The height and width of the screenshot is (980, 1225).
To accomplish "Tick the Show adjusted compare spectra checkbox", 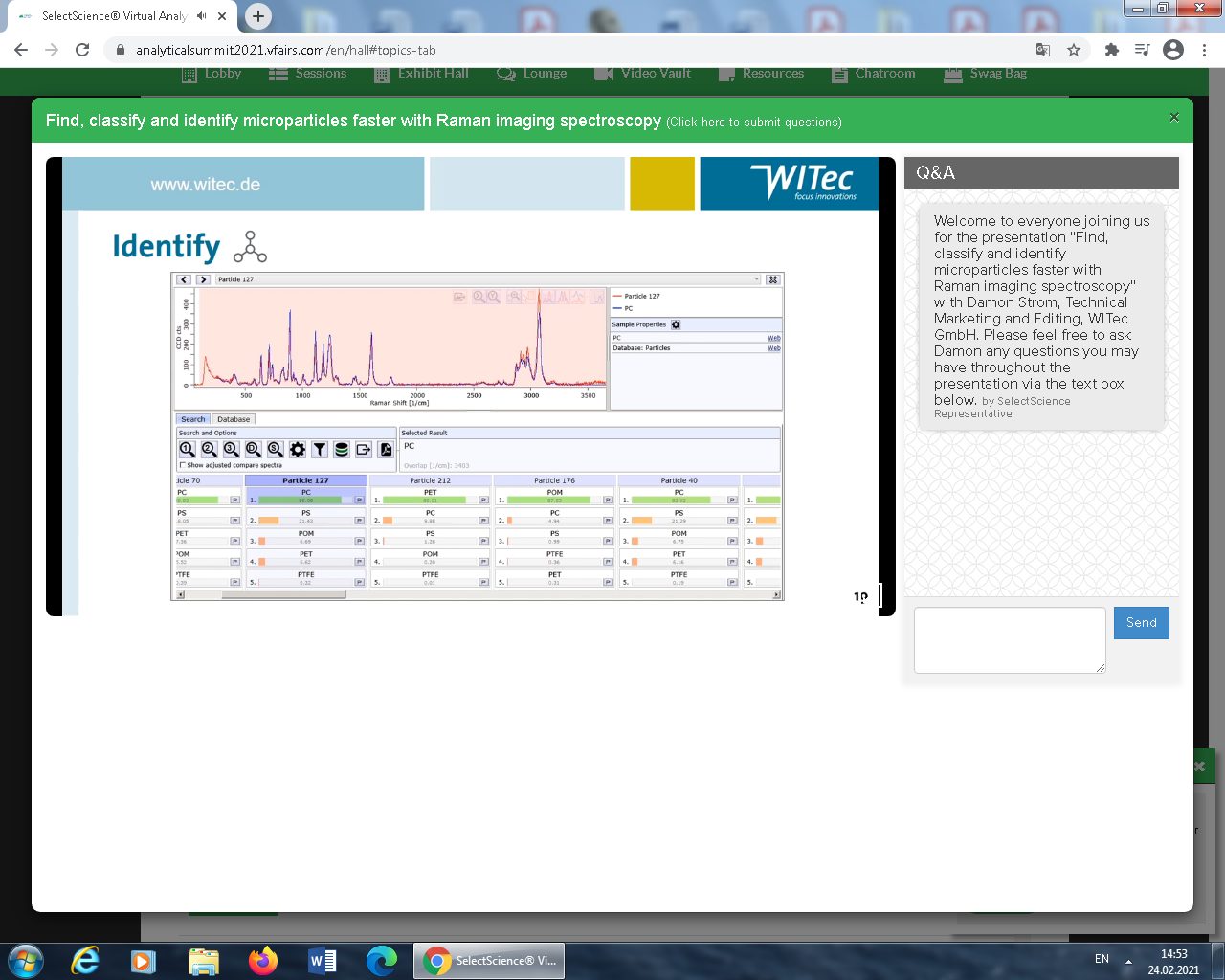I will point(183,465).
